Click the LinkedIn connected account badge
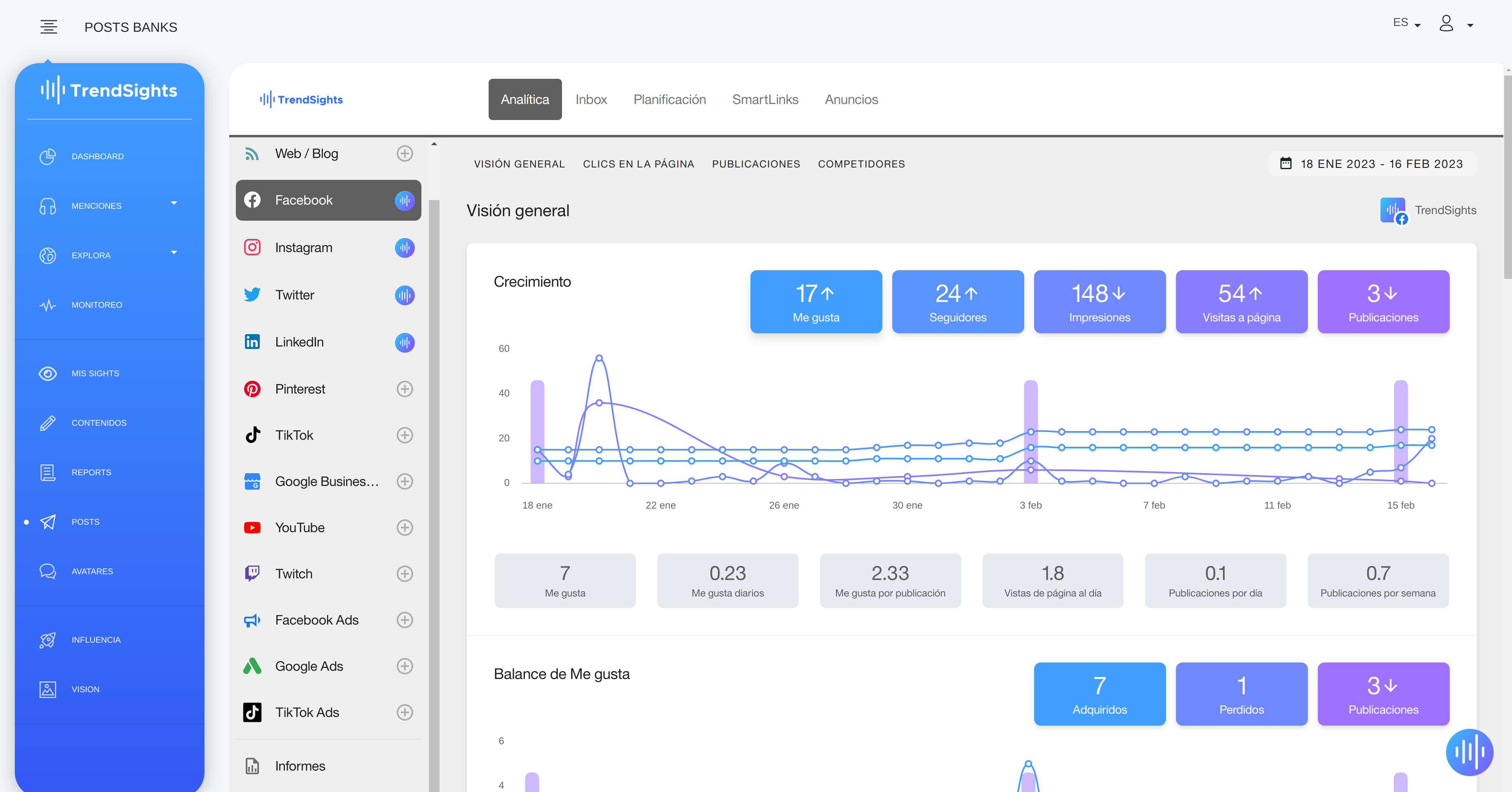1512x792 pixels. (404, 342)
